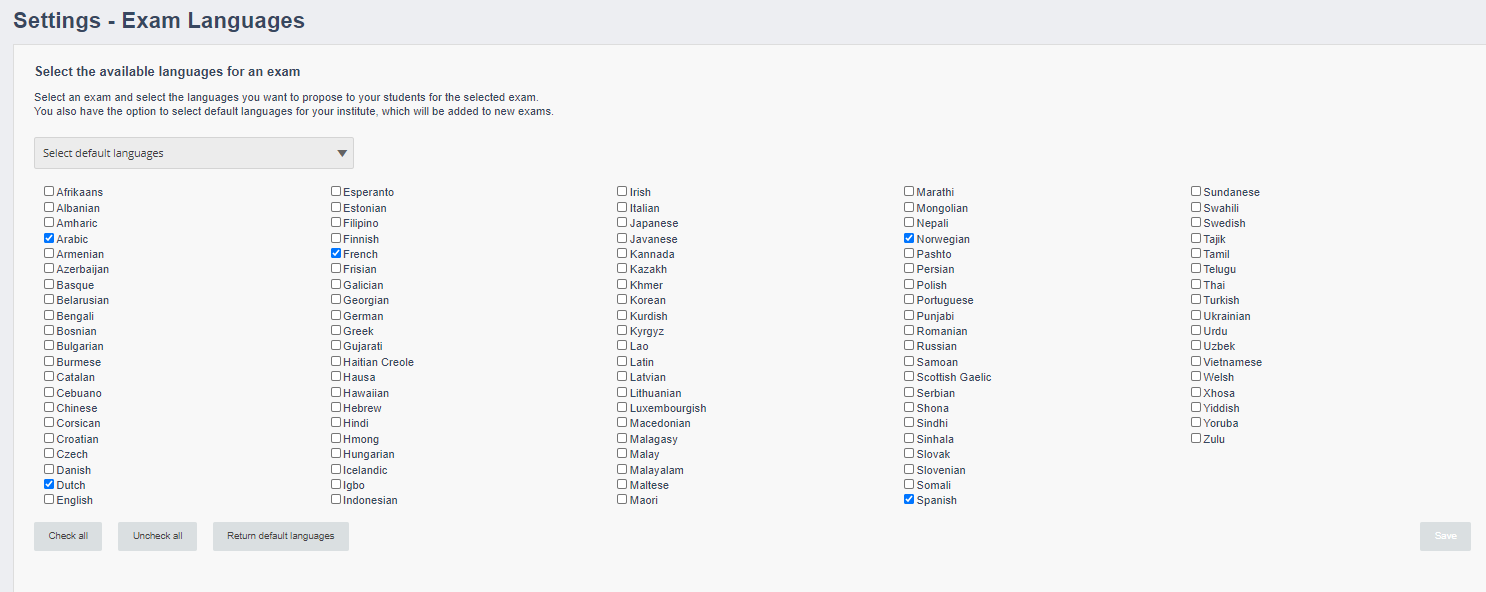Save the exam language settings
Image resolution: width=1486 pixels, height=592 pixels.
(1445, 536)
